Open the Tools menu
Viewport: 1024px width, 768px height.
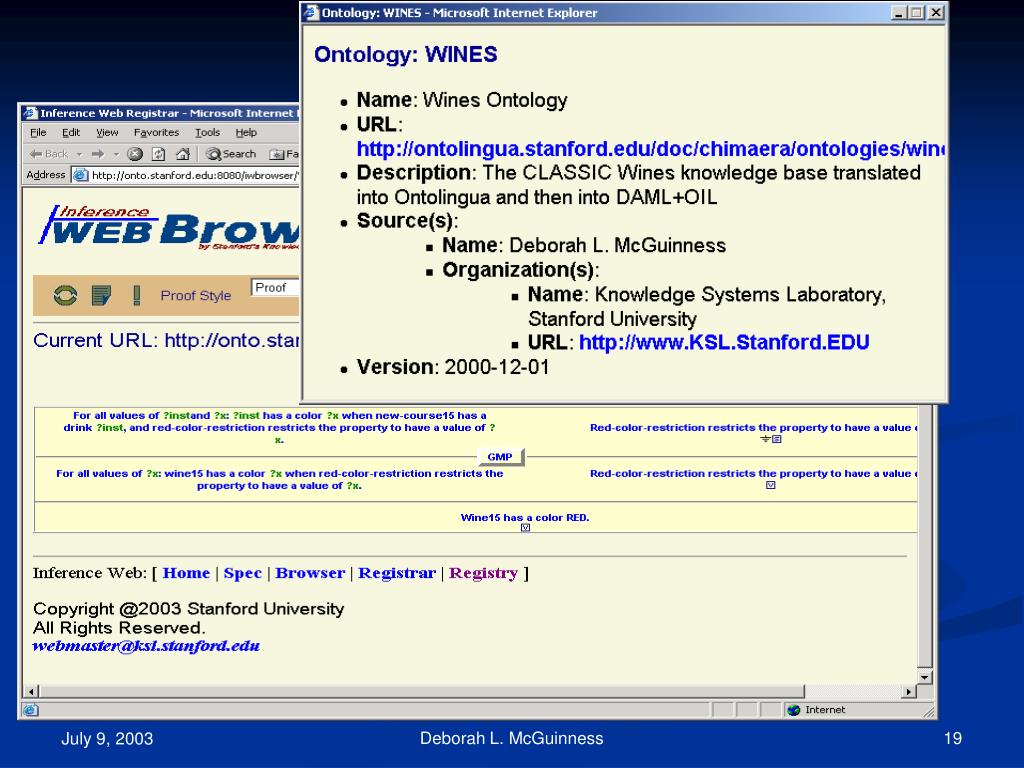[x=208, y=133]
